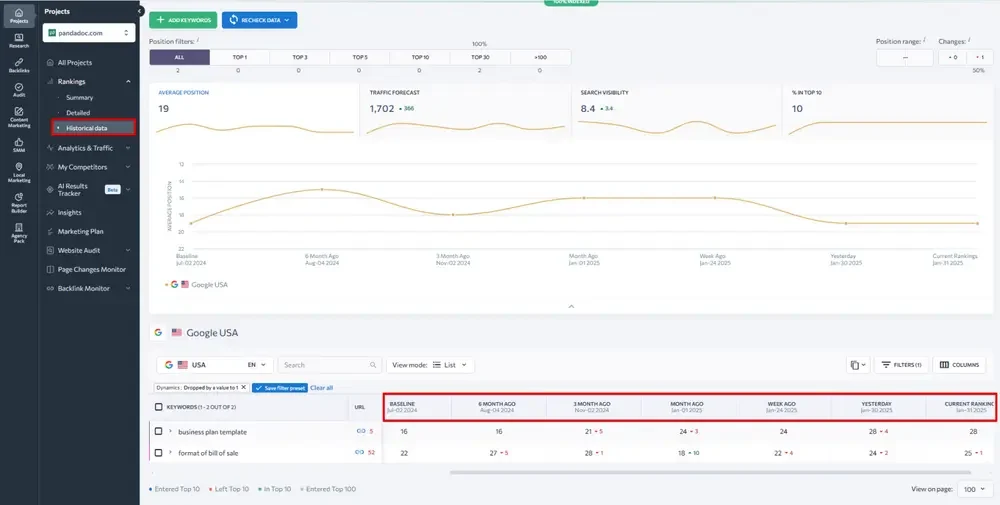This screenshot has height=505, width=1000.
Task: Check the business plan template row
Action: point(159,432)
